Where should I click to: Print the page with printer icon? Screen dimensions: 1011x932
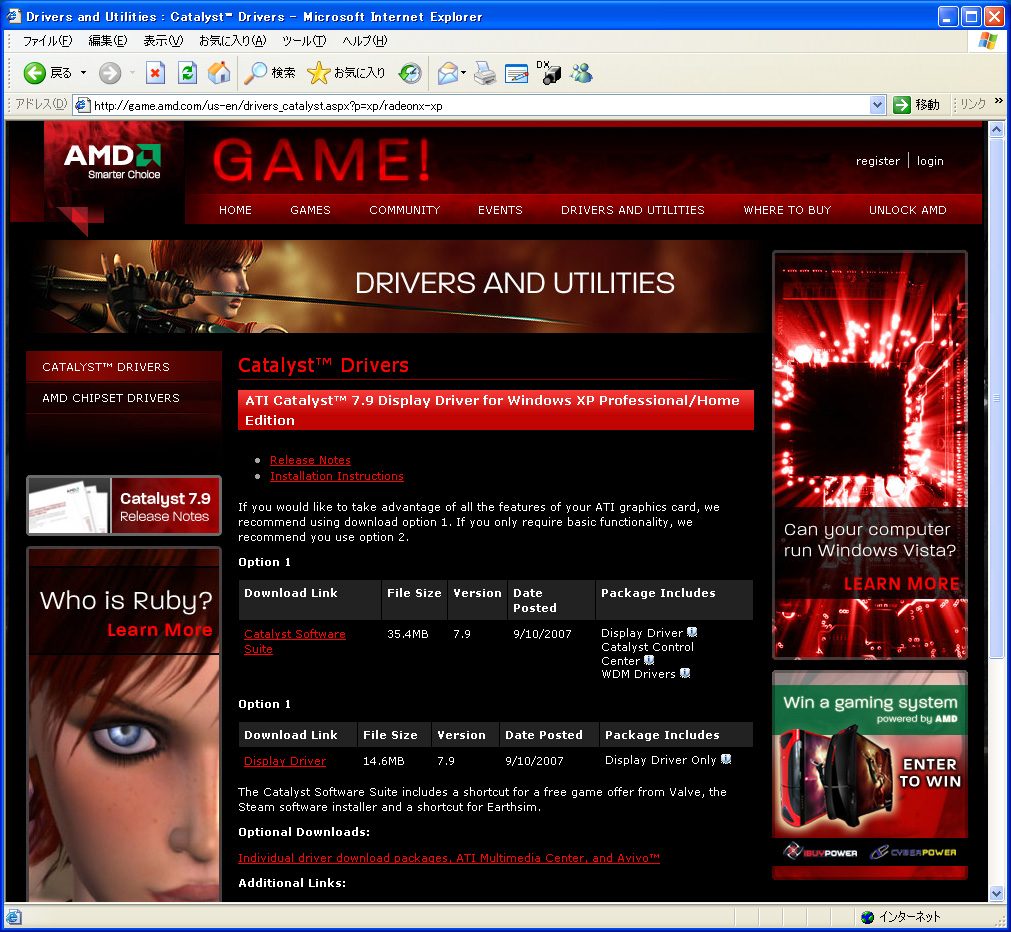point(485,73)
